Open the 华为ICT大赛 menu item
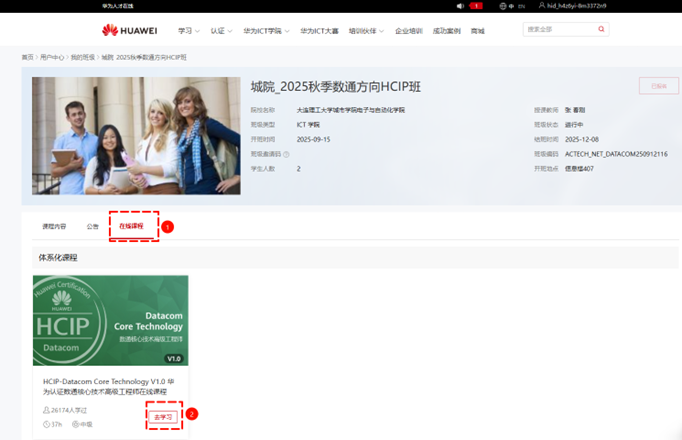The width and height of the screenshot is (682, 440). point(319,31)
